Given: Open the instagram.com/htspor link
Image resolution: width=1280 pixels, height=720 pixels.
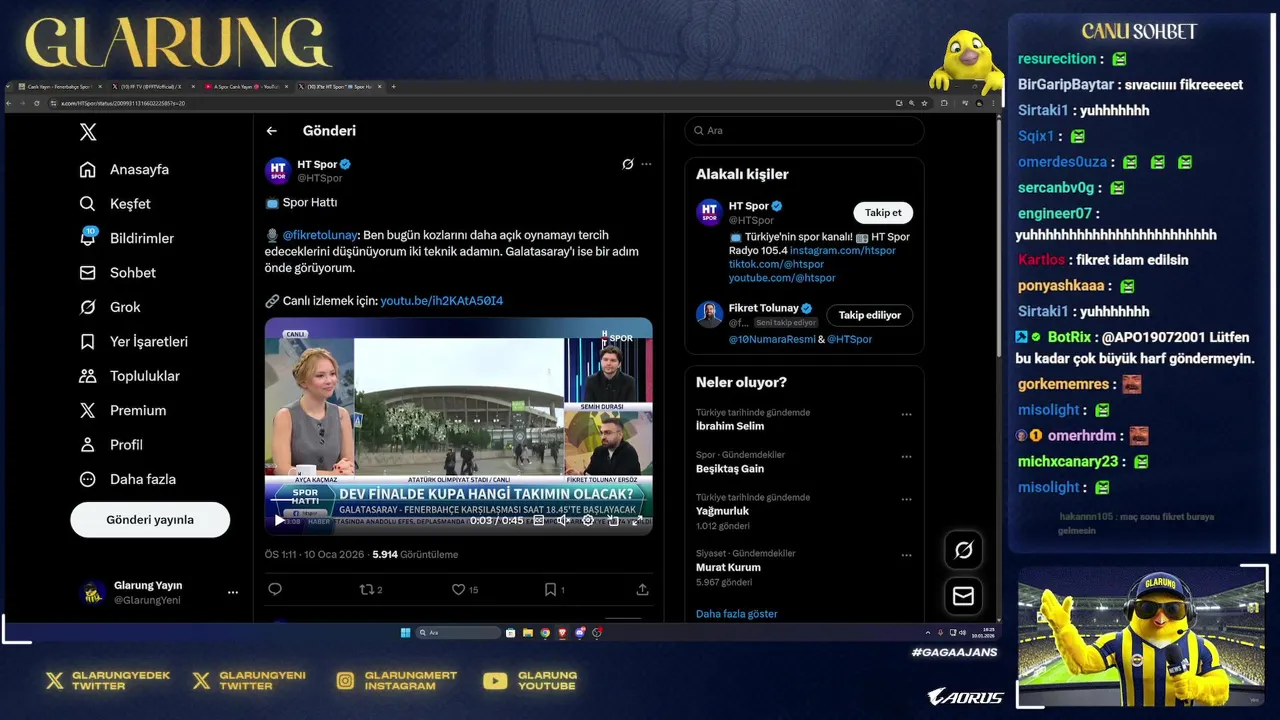Looking at the screenshot, I should click(x=843, y=250).
